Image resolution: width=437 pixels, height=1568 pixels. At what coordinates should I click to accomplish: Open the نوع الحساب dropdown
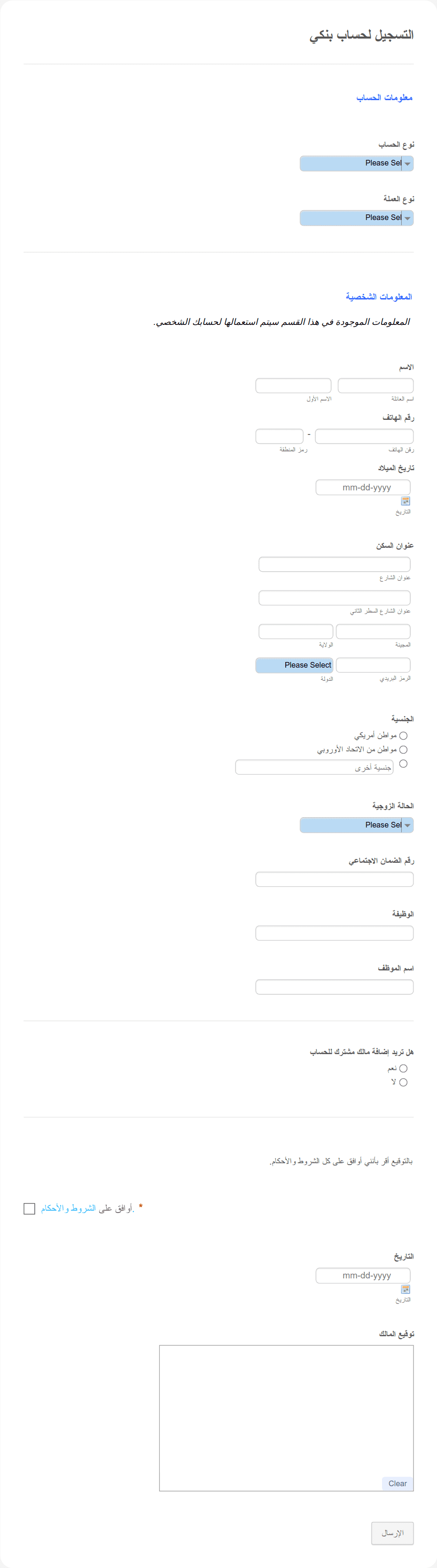click(x=357, y=163)
